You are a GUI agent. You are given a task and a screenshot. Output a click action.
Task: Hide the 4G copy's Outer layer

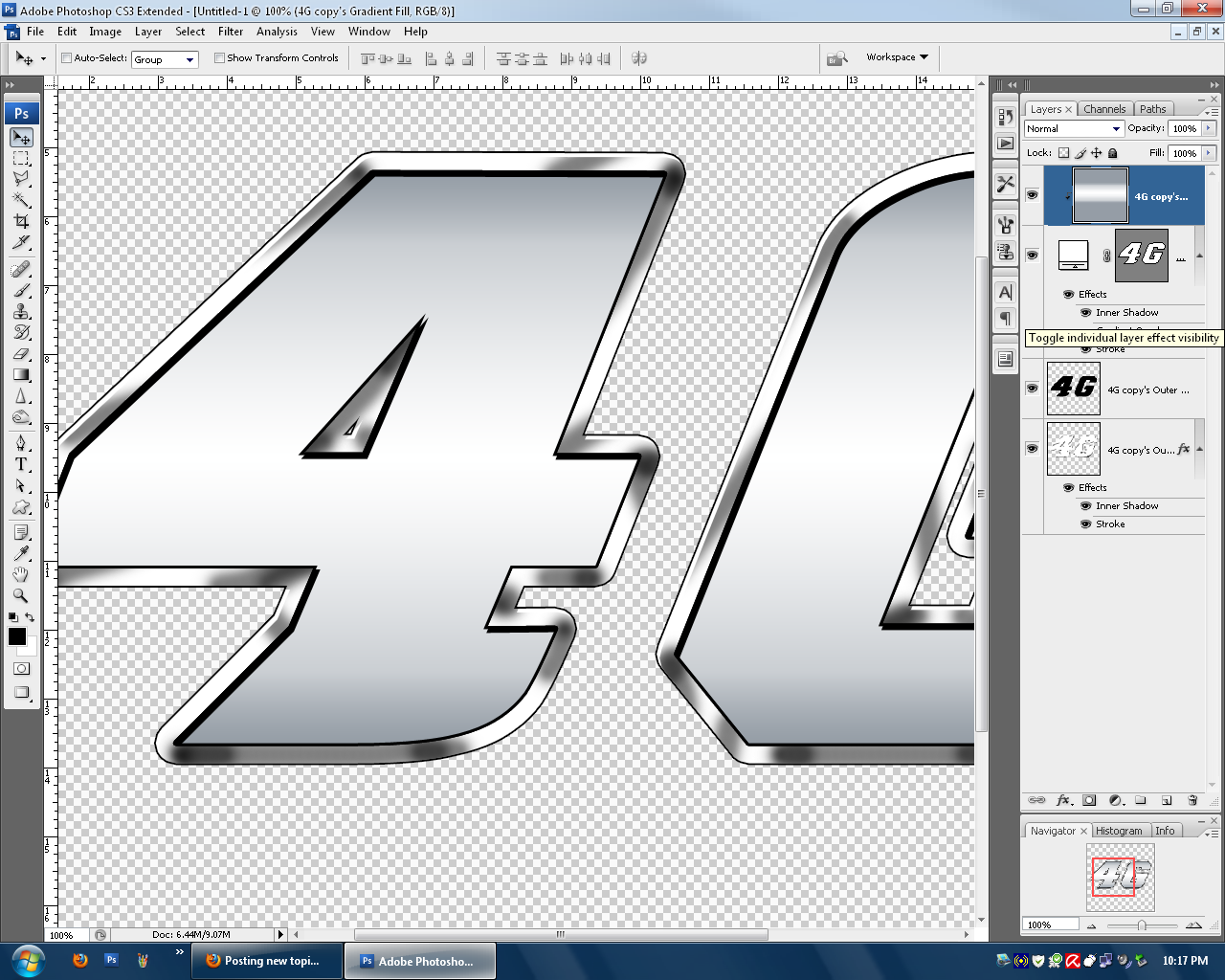tap(1032, 389)
